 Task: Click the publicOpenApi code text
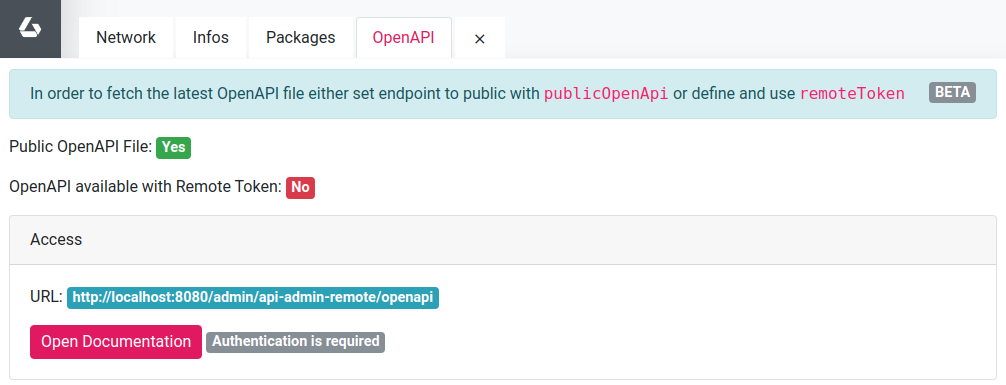(606, 94)
